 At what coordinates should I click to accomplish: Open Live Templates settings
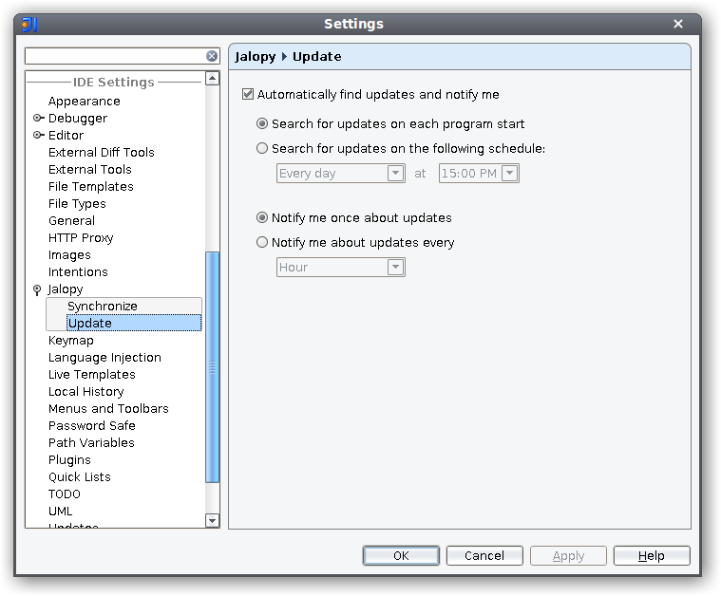(92, 374)
